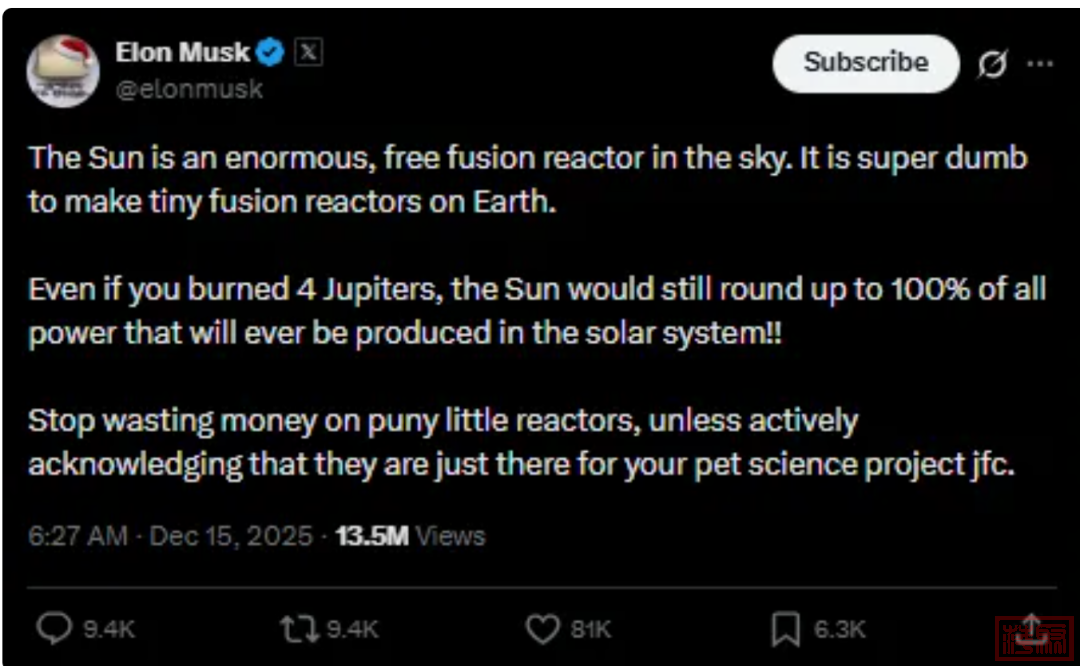Click the X affiliation badge beside name
The image size is (1080, 666).
[308, 52]
